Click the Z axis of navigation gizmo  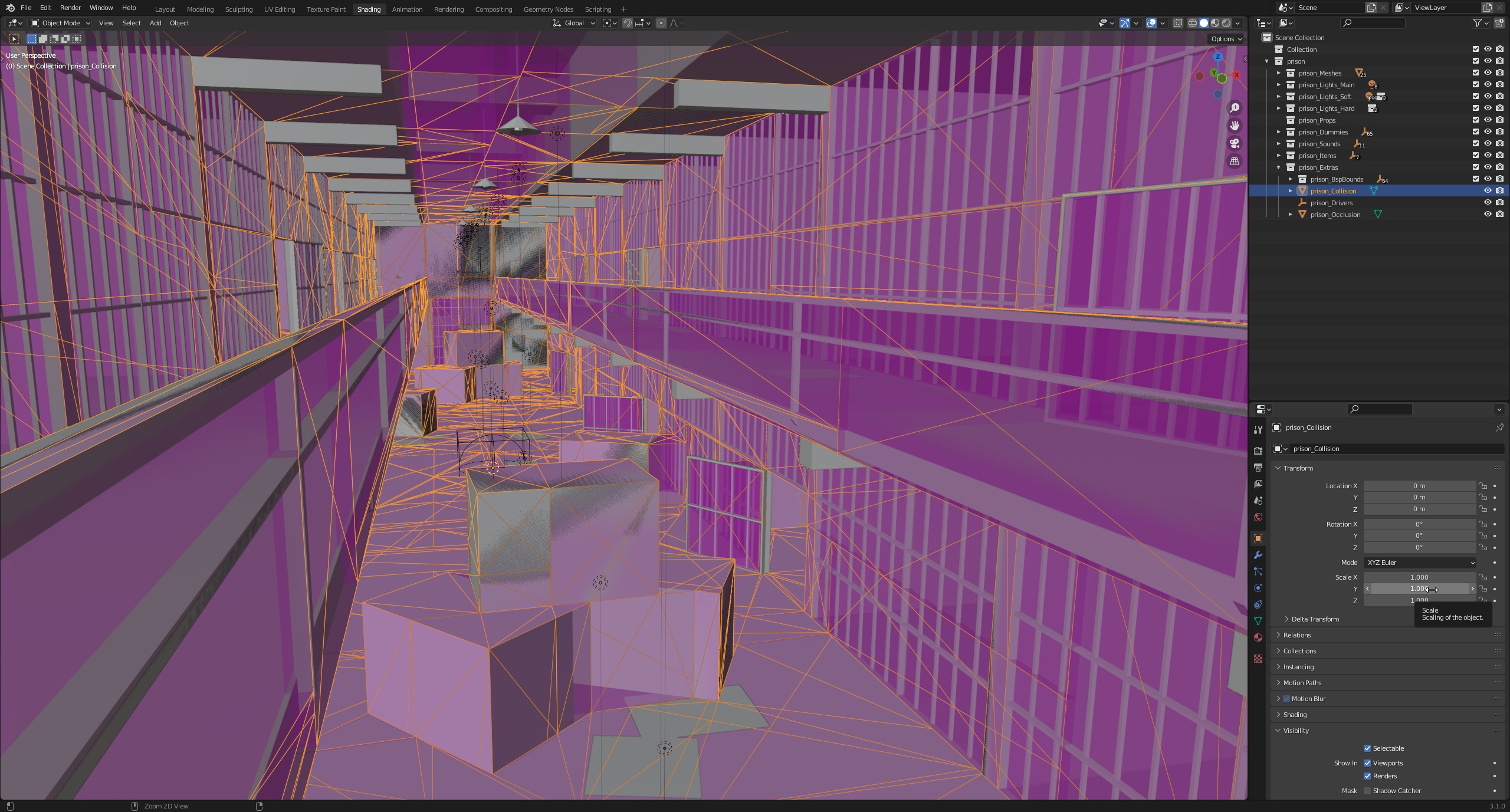pos(1217,57)
